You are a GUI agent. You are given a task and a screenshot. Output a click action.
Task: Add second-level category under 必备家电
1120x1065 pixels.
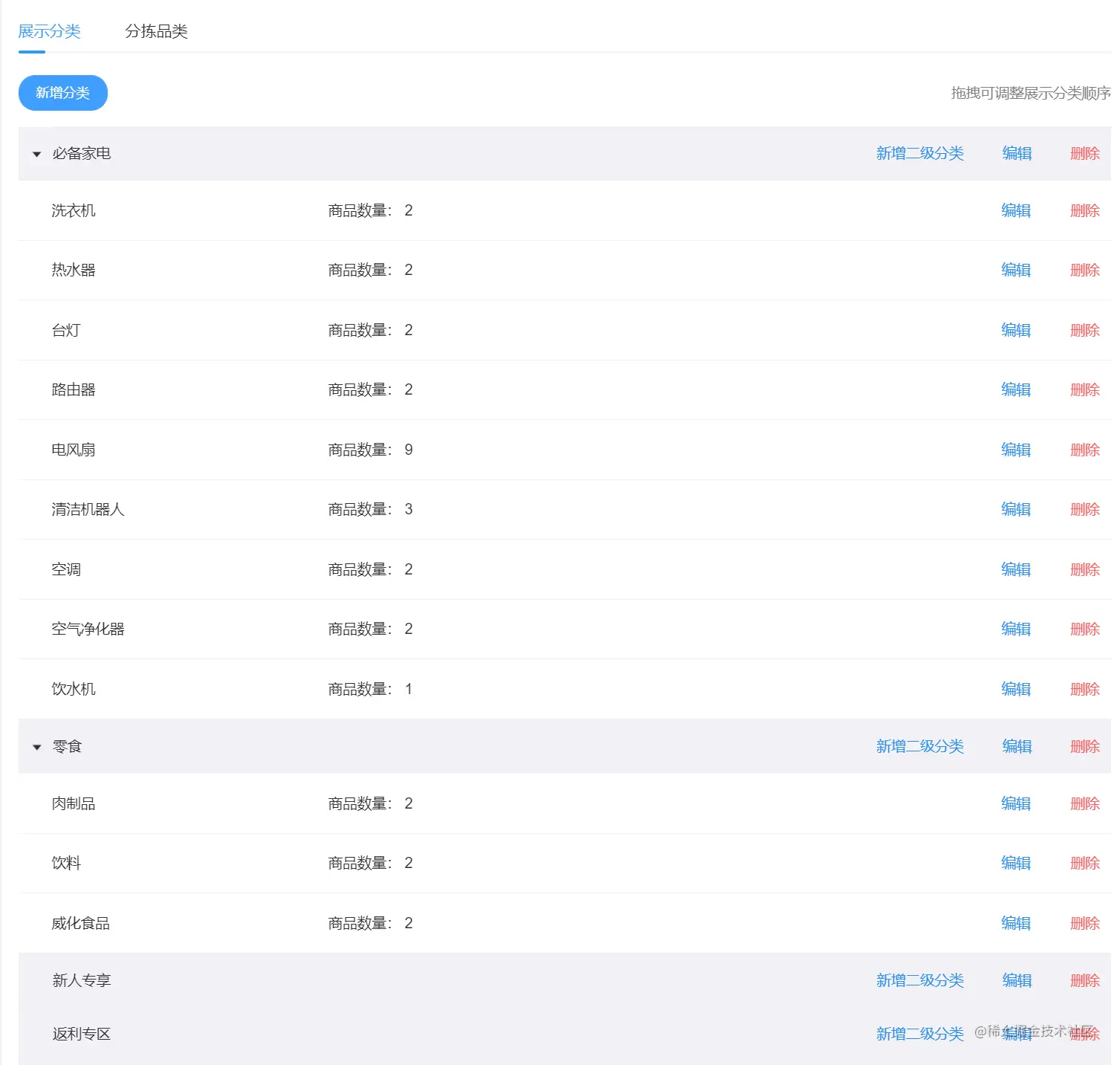pyautogui.click(x=919, y=153)
